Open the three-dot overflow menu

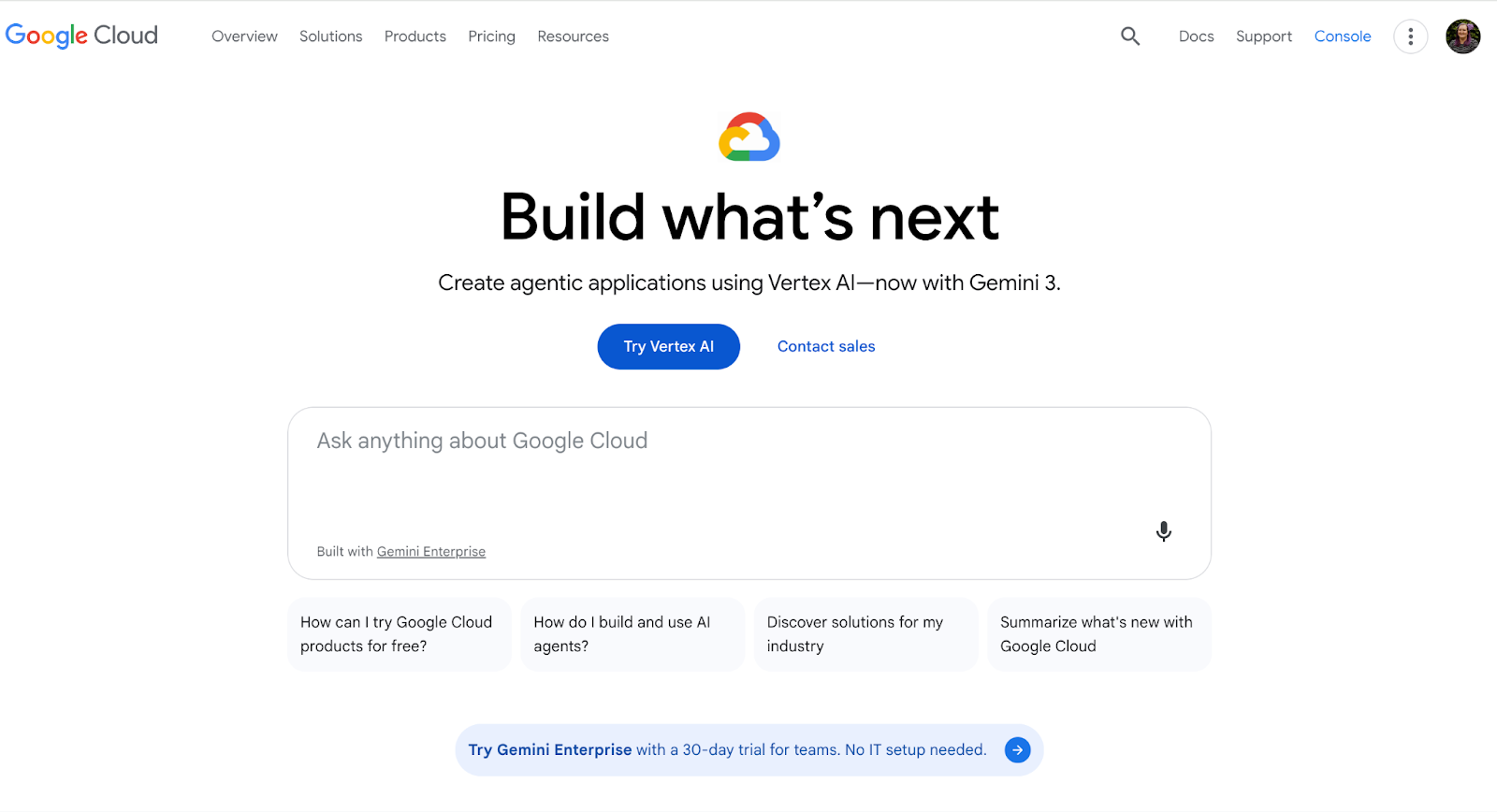pos(1410,36)
